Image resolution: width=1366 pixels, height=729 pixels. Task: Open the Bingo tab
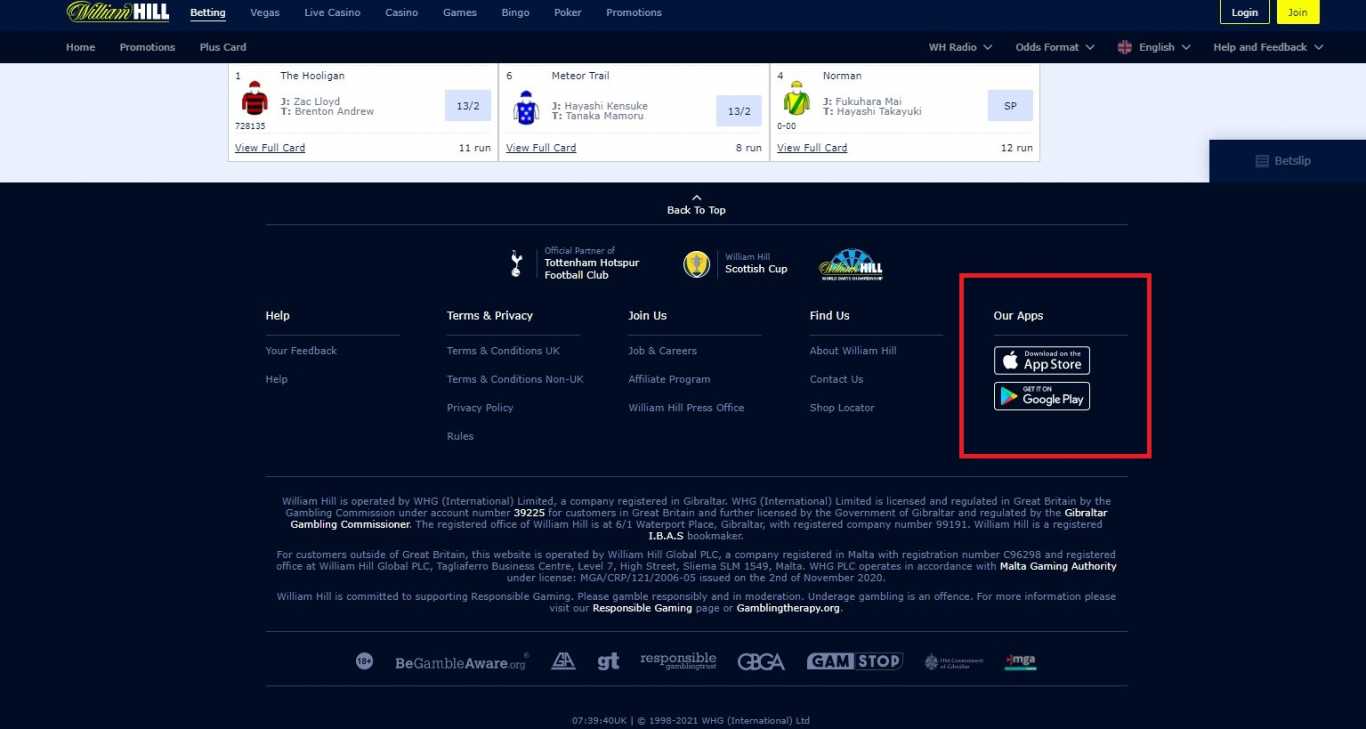click(x=515, y=13)
